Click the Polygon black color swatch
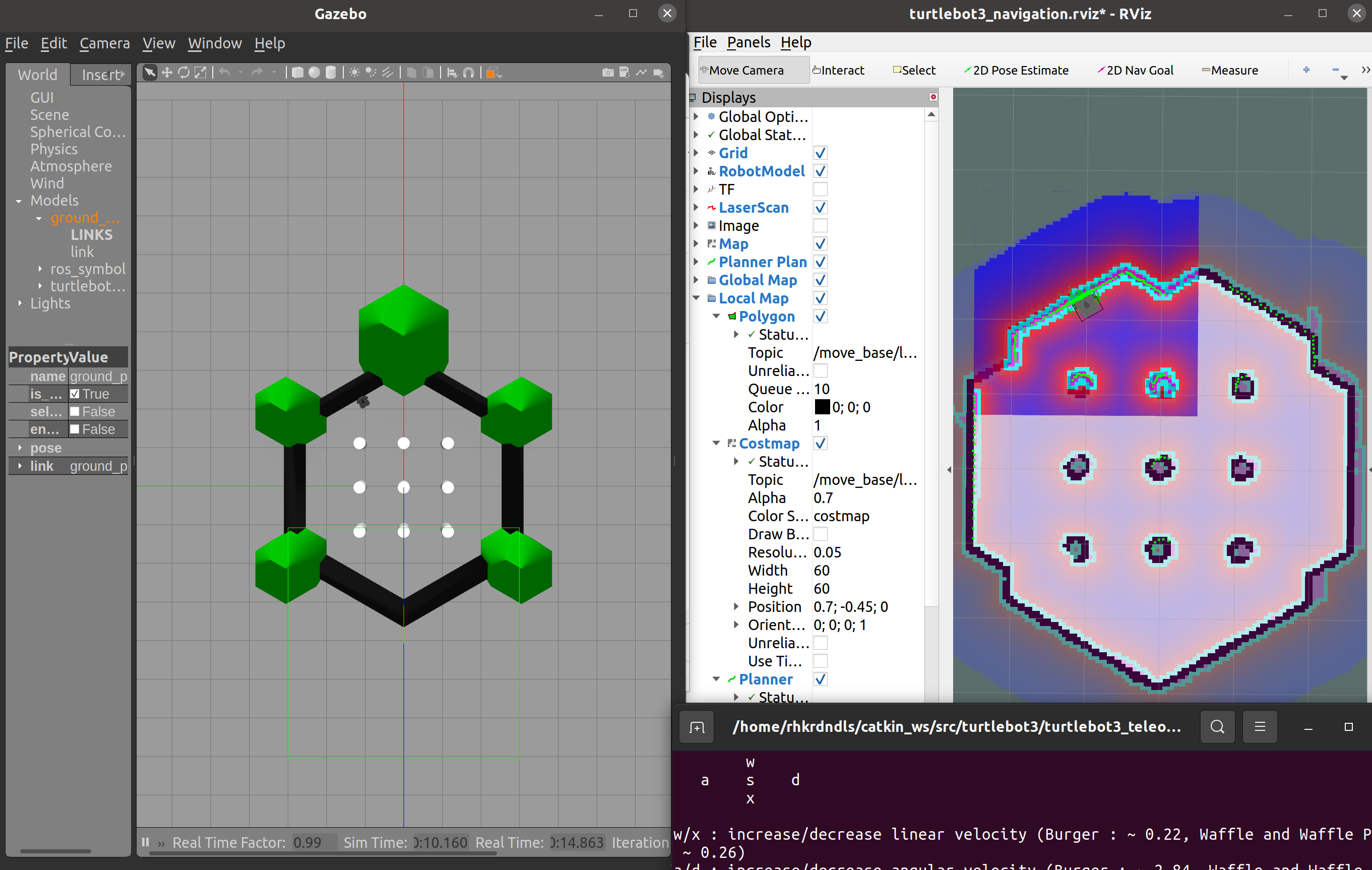This screenshot has width=1372, height=870. tap(822, 407)
